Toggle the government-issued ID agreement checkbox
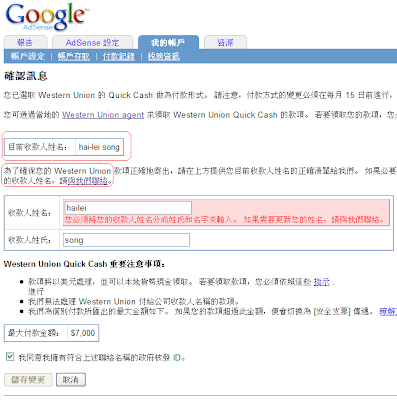Screen dimensions: 397x400 pos(10,357)
